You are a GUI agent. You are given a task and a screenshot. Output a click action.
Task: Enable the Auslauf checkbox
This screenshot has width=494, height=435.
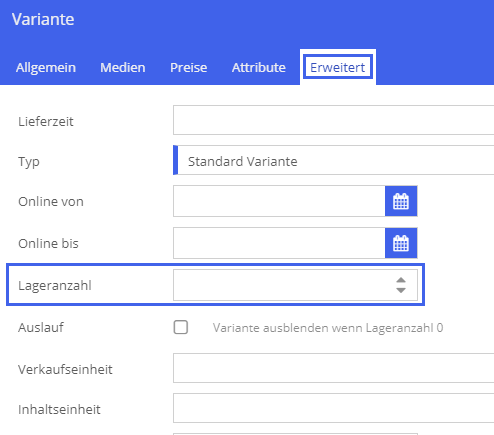tap(181, 327)
